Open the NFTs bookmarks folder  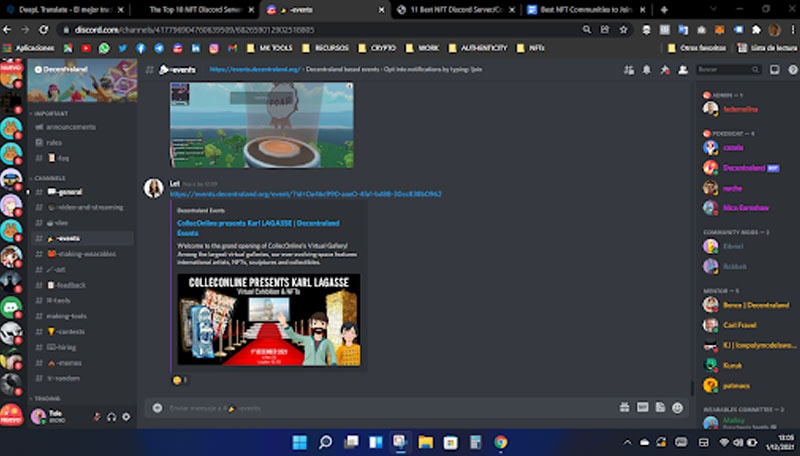531,48
